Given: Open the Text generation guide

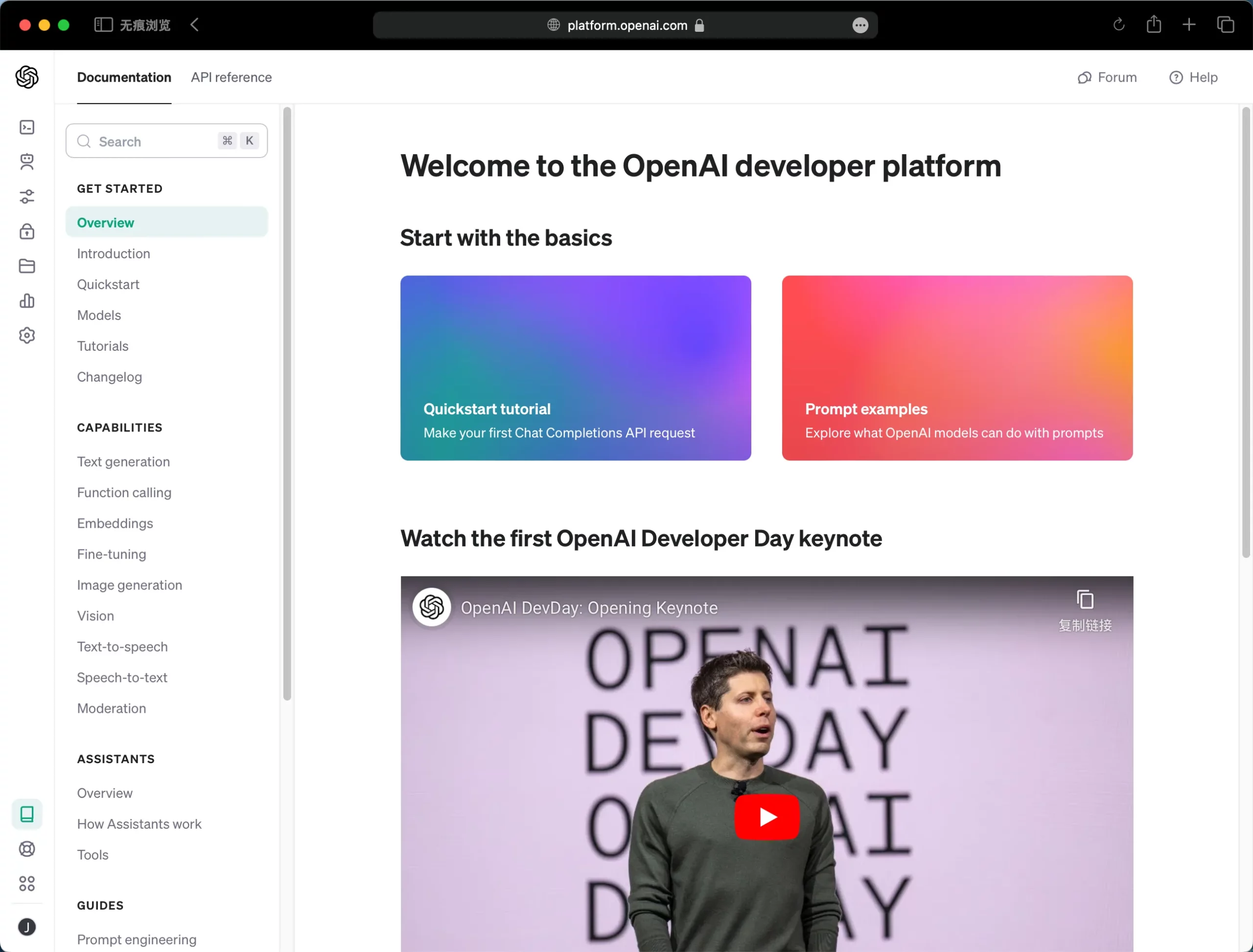Looking at the screenshot, I should 124,462.
